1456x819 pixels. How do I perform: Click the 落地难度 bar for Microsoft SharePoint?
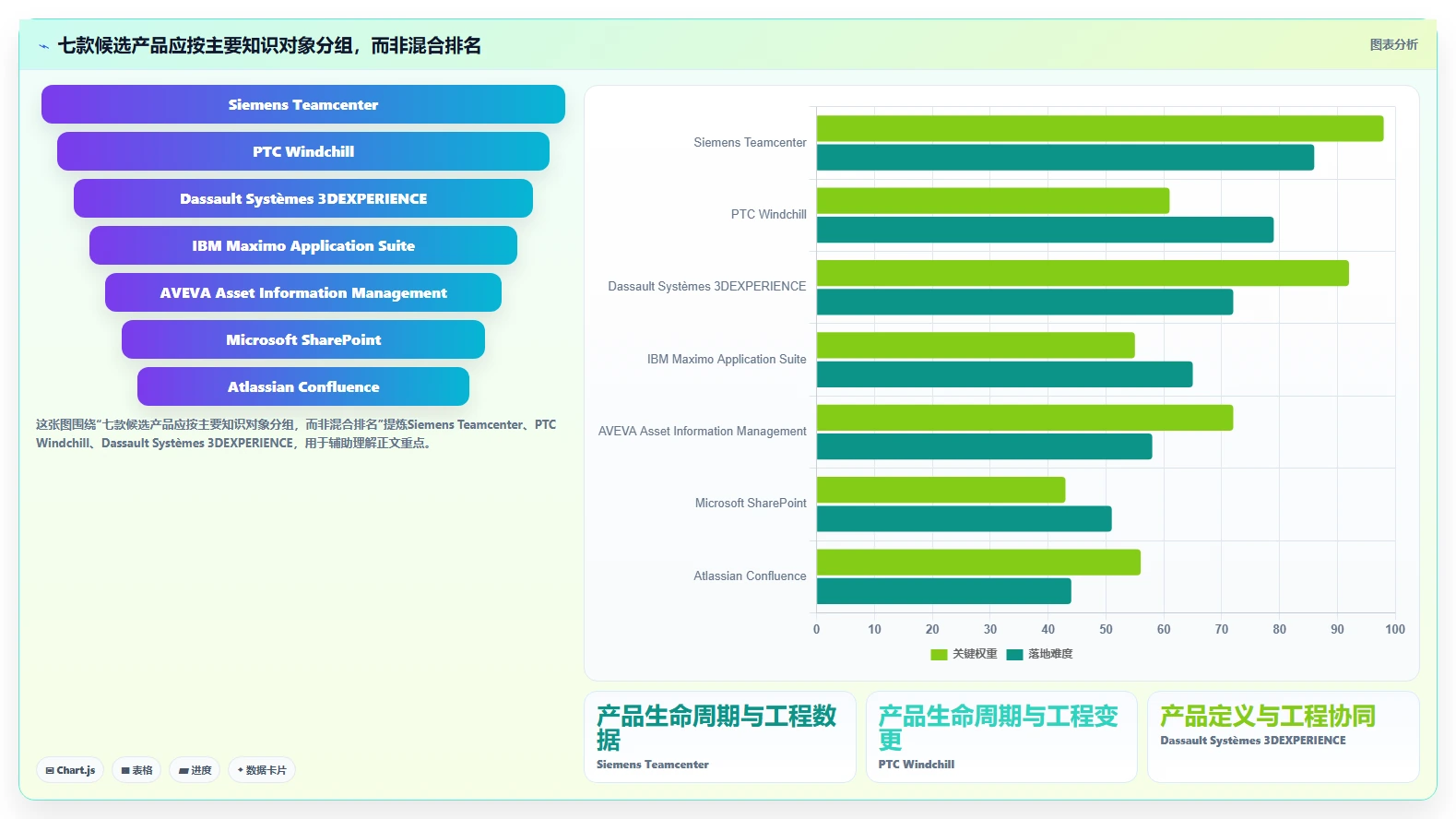tap(964, 519)
